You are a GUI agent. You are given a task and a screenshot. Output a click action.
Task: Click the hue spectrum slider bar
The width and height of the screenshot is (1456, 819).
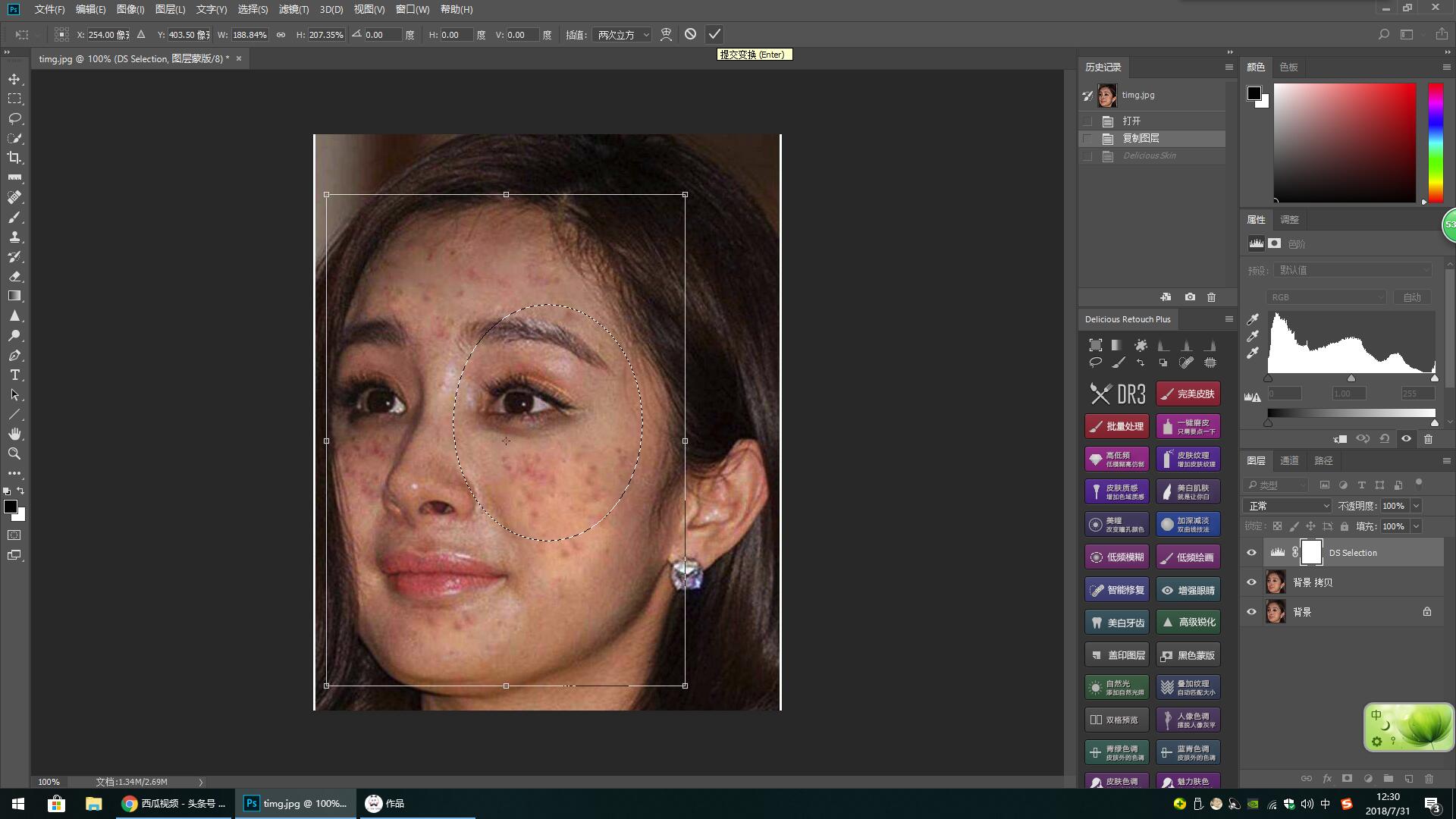[x=1436, y=143]
